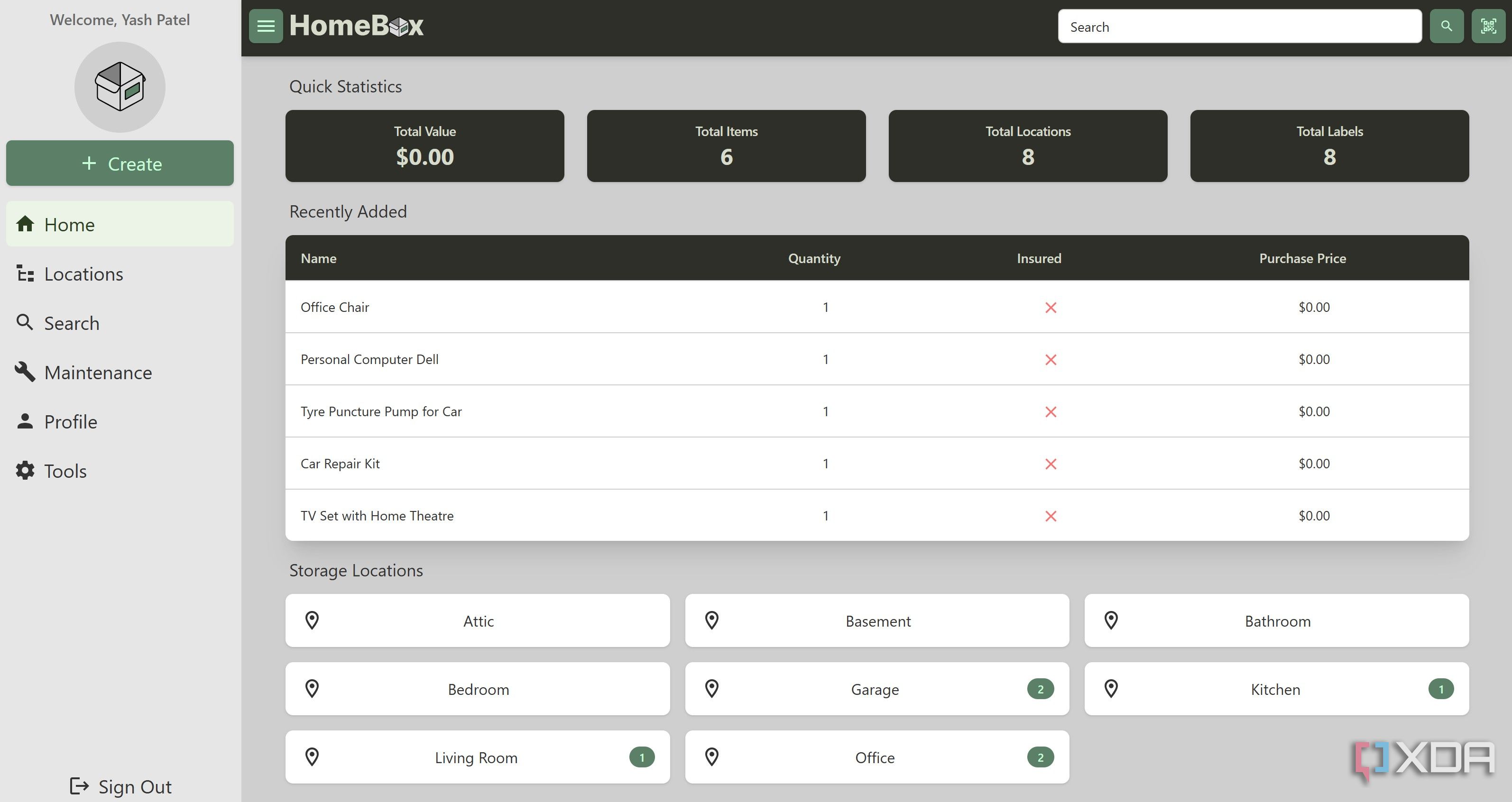Open the QR code scanner icon

pos(1488,27)
